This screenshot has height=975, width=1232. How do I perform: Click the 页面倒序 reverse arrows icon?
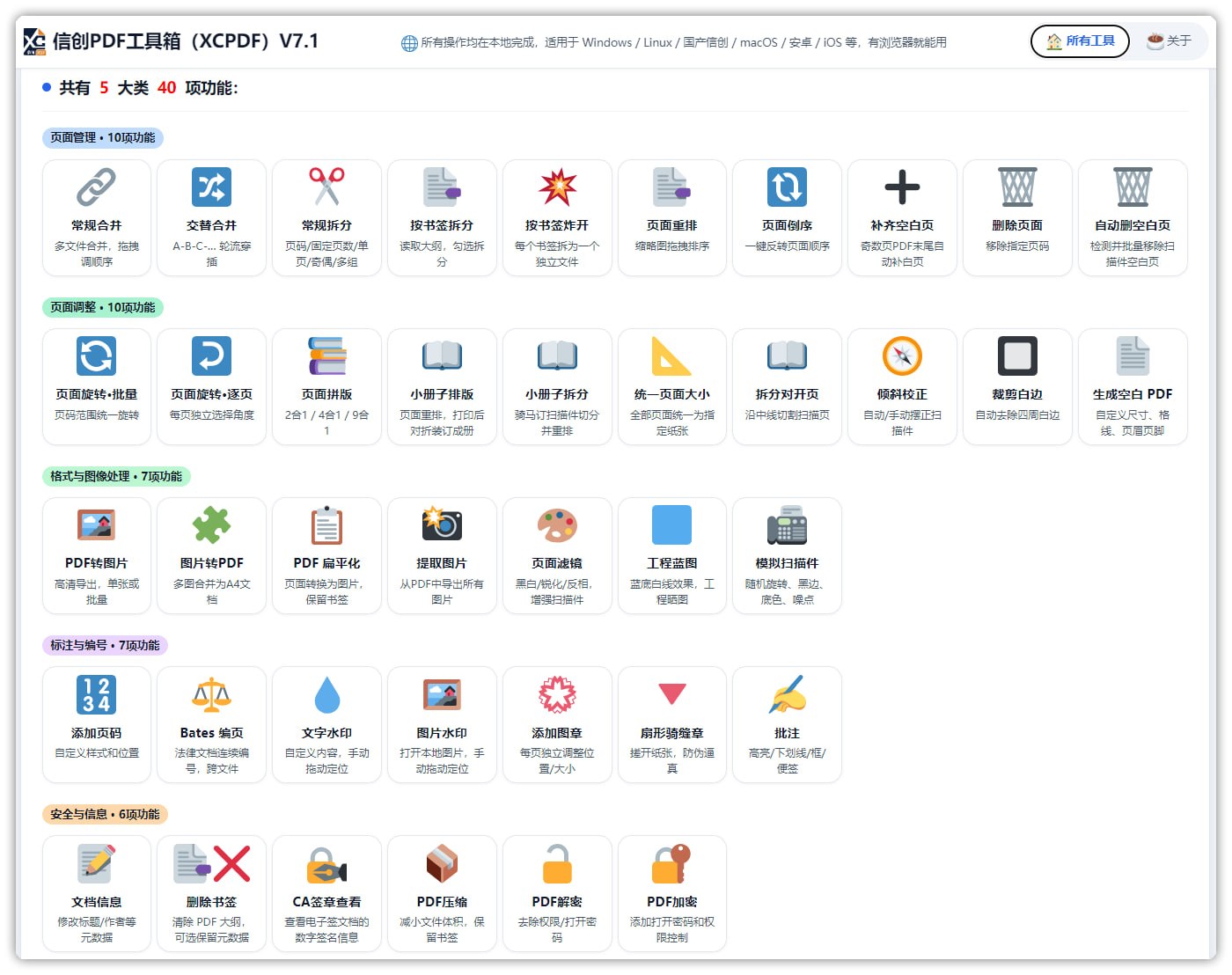pos(787,187)
